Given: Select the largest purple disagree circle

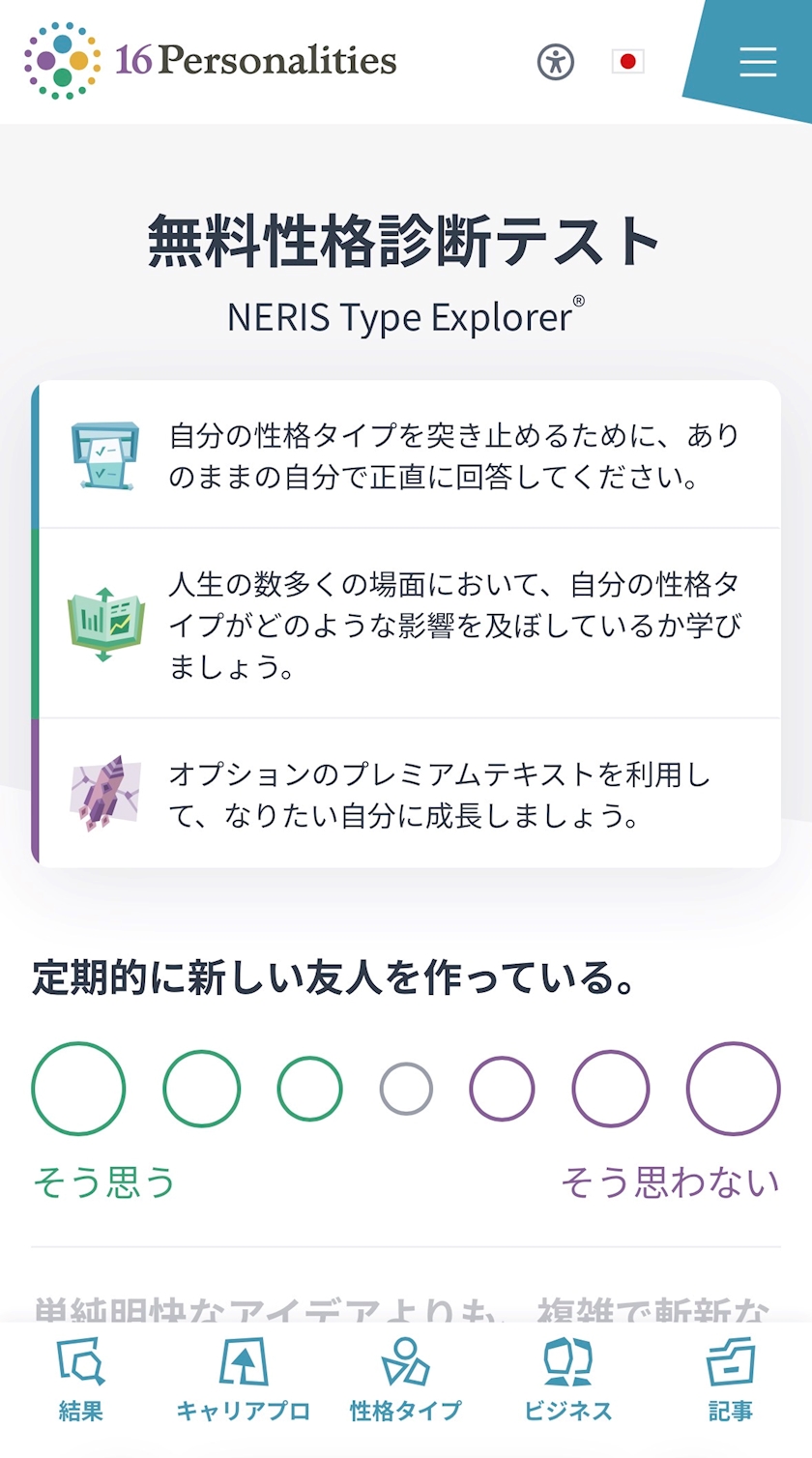Looking at the screenshot, I should point(733,1089).
